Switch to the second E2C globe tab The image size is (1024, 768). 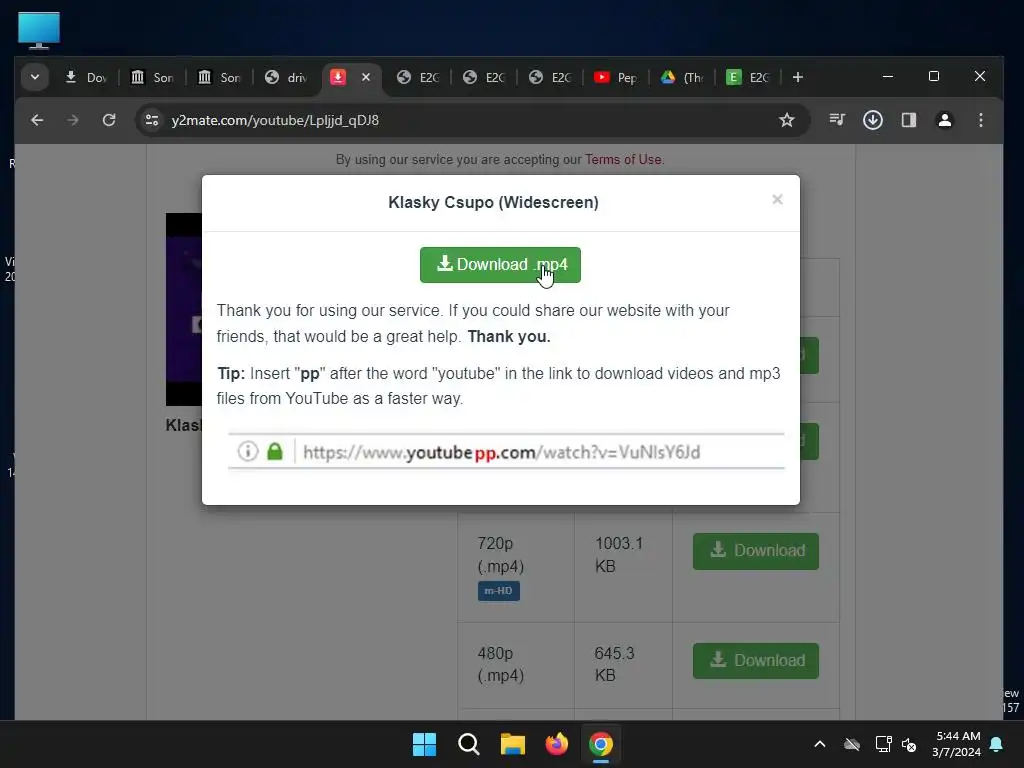click(485, 78)
